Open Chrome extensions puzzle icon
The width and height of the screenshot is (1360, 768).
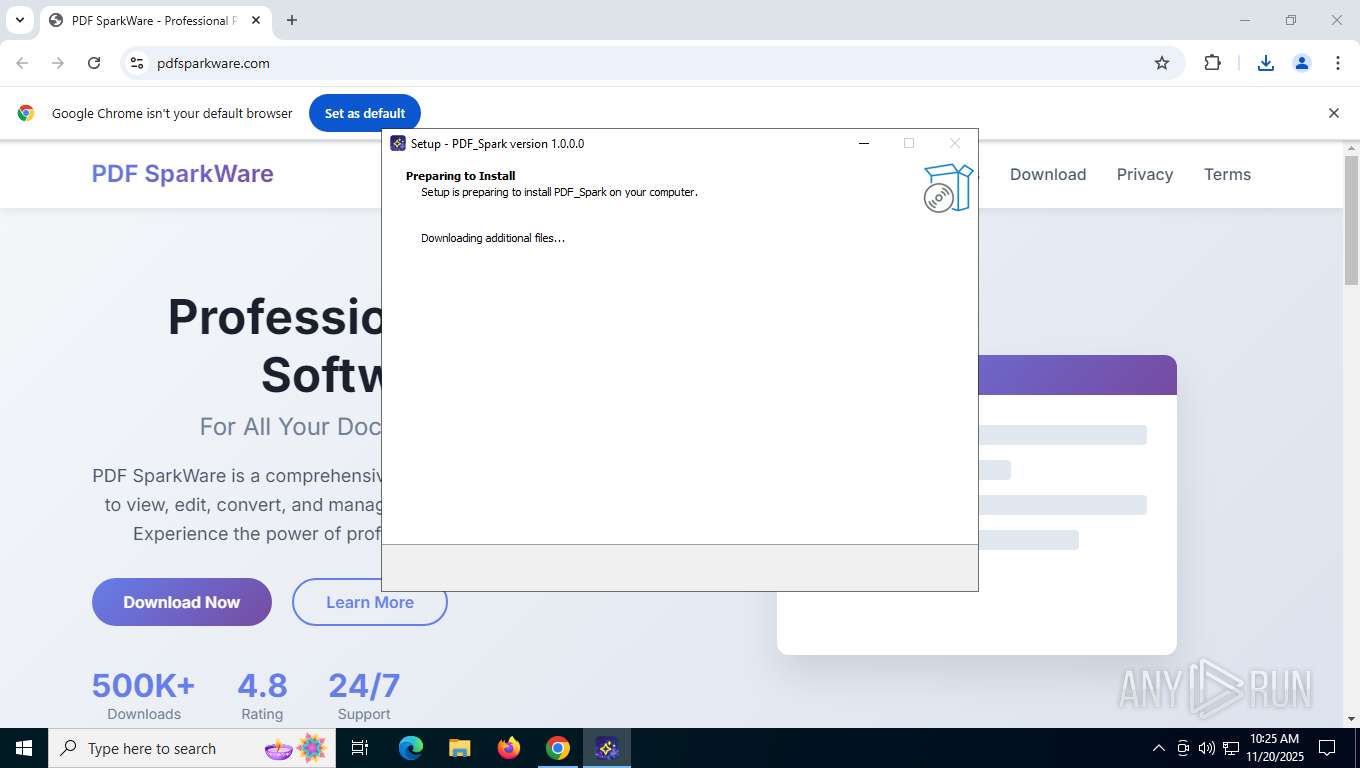(x=1212, y=63)
